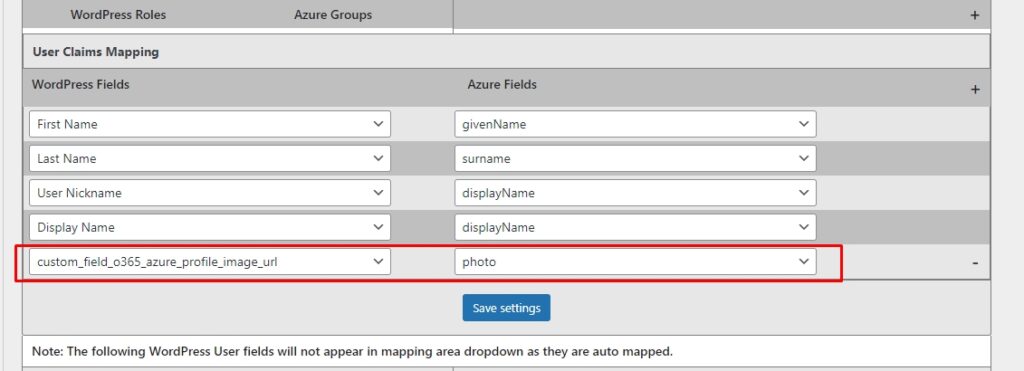Remove the photo mapping row with minus icon
The height and width of the screenshot is (371, 1024).
[x=975, y=263]
